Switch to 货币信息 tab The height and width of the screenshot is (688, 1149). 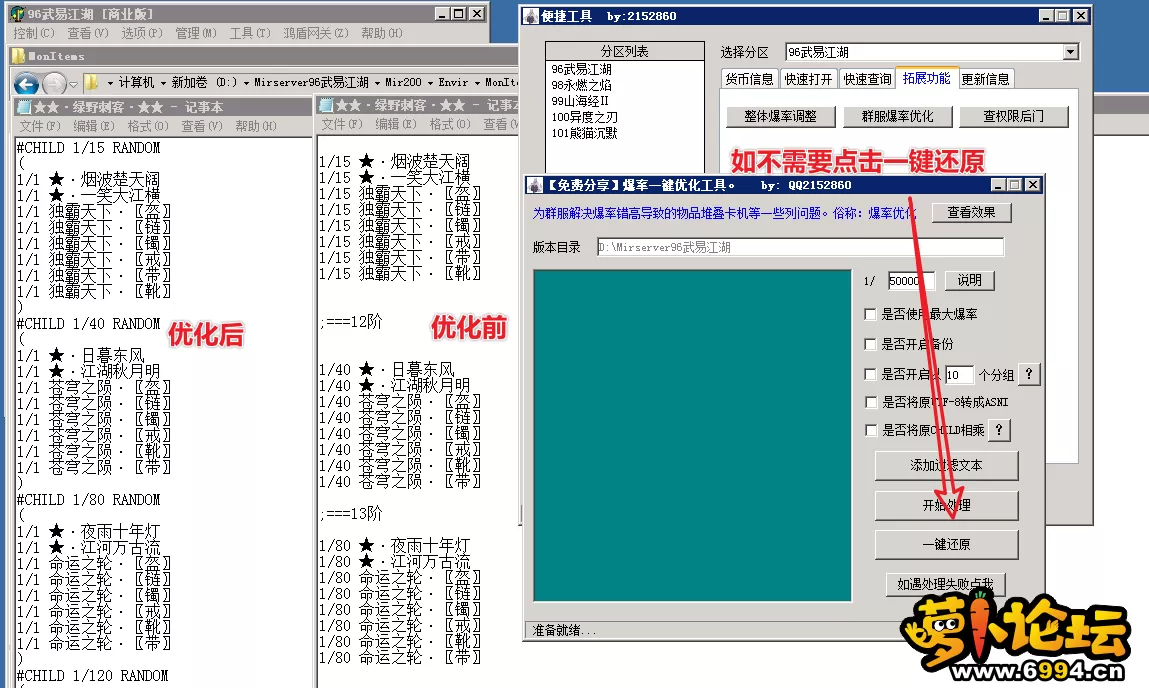click(x=749, y=79)
